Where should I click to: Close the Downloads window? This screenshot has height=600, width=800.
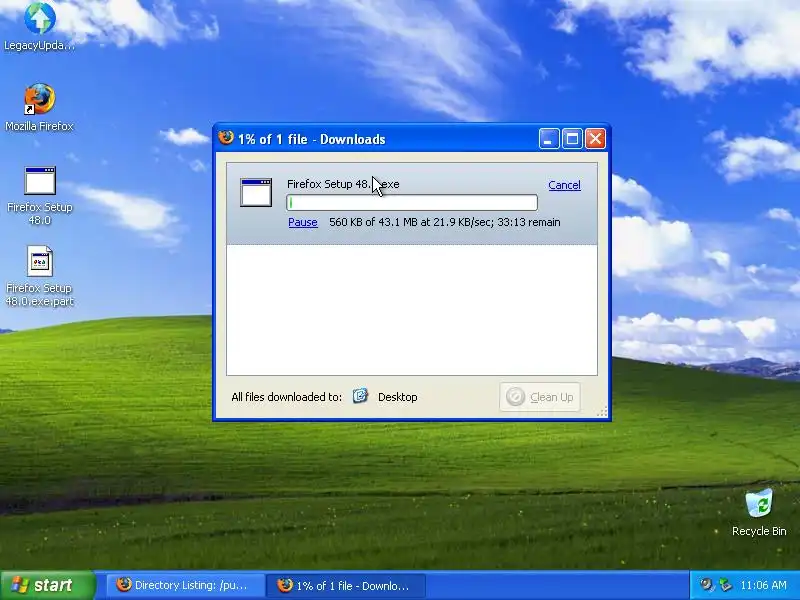point(595,139)
